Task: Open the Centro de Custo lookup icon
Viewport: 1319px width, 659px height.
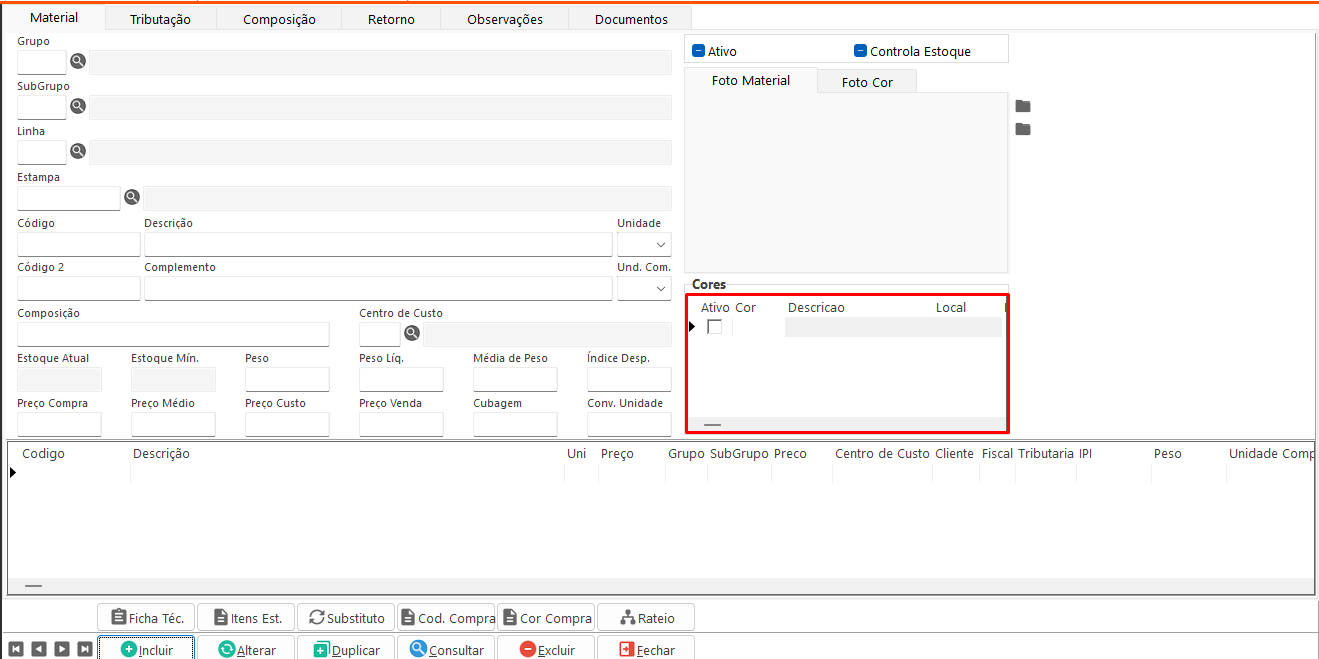Action: 412,333
